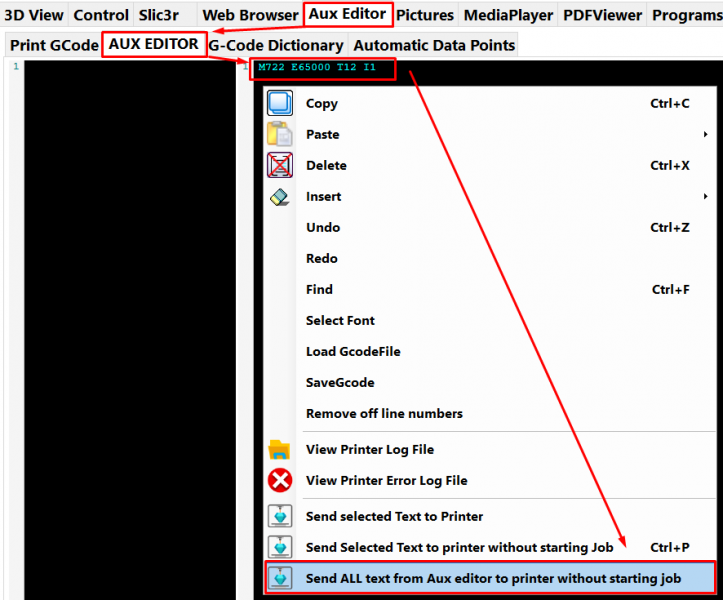Switch to the 3D View tab
Viewport: 723px width, 600px height.
click(34, 15)
